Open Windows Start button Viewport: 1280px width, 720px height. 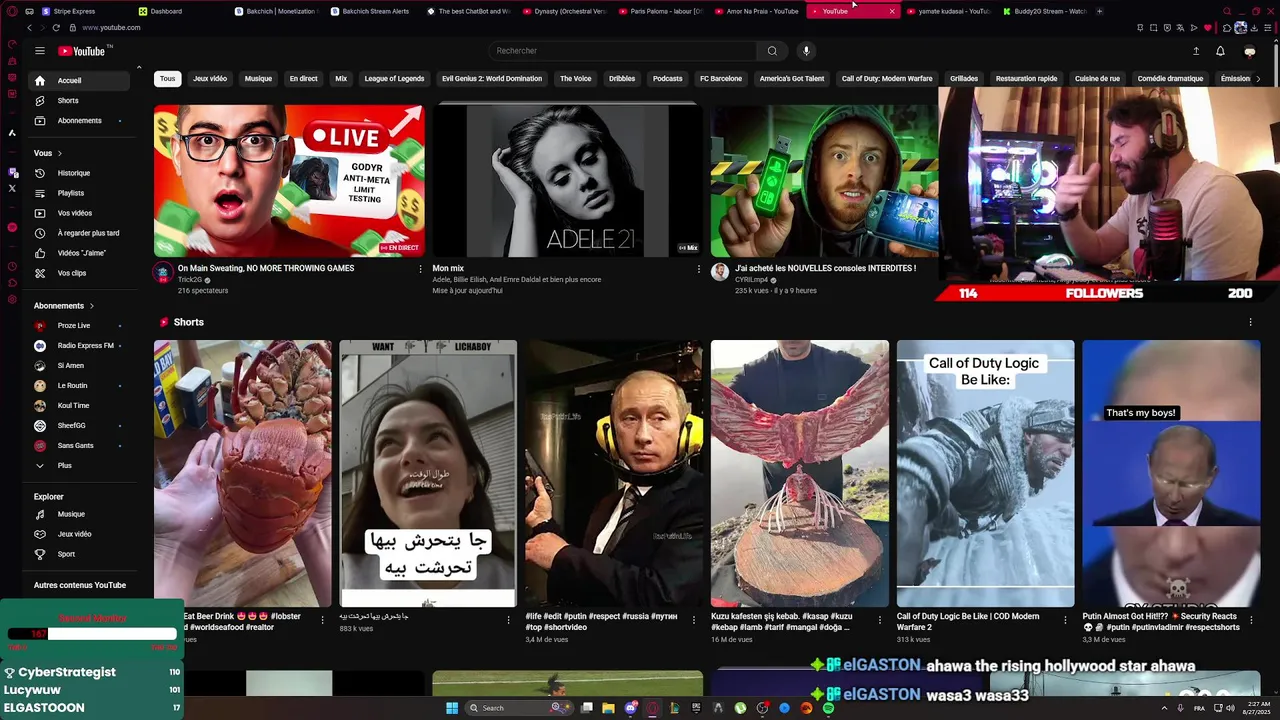point(452,708)
